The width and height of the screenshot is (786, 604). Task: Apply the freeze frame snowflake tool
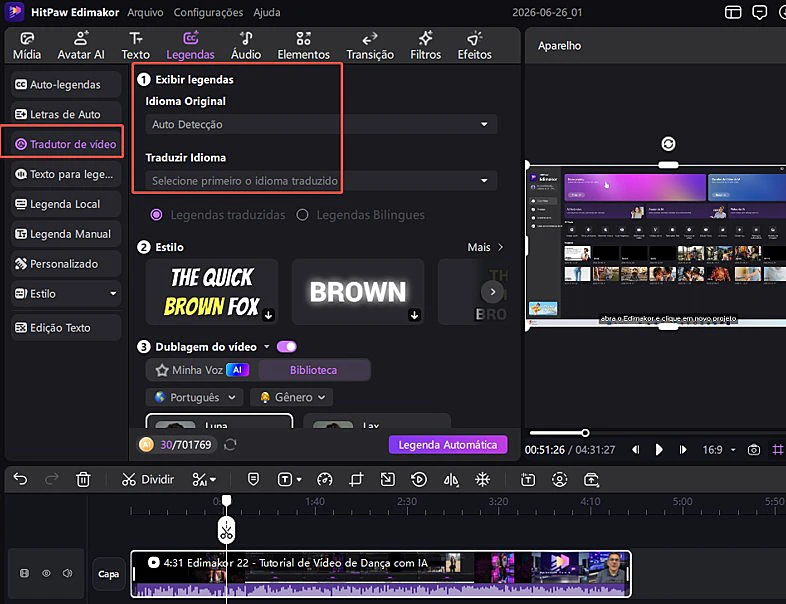pyautogui.click(x=482, y=480)
